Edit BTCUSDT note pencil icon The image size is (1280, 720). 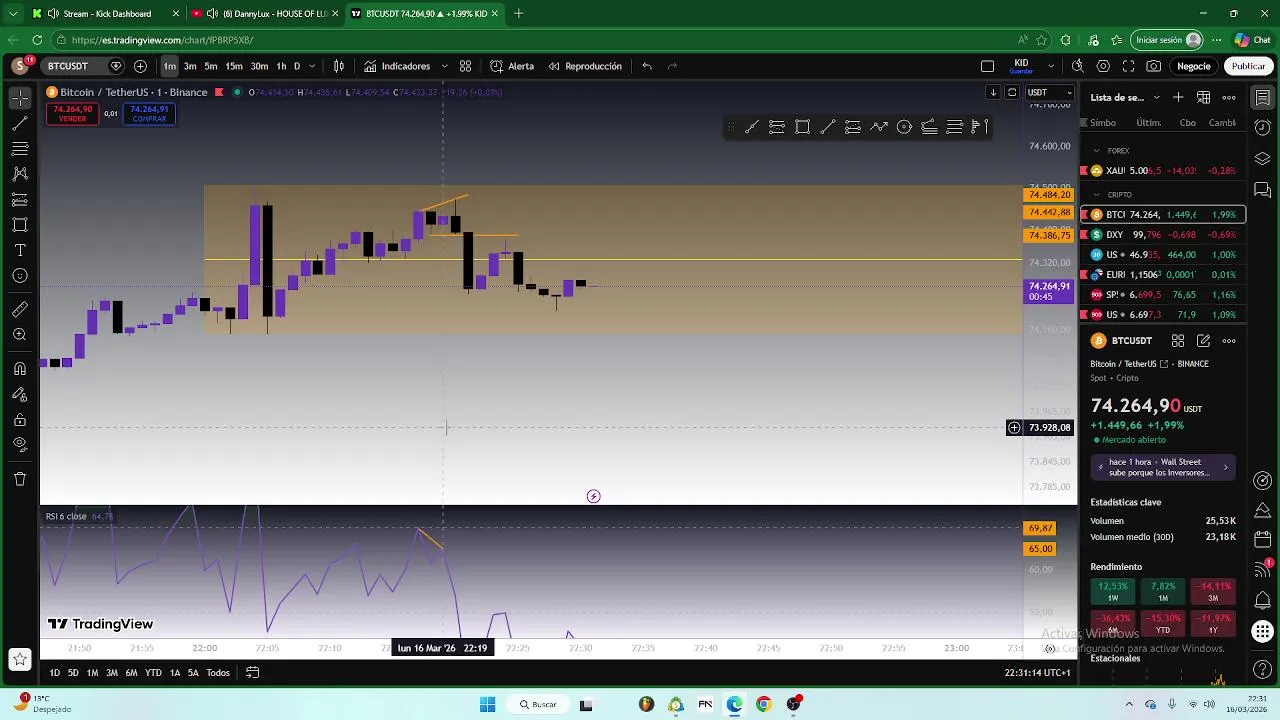(1204, 341)
